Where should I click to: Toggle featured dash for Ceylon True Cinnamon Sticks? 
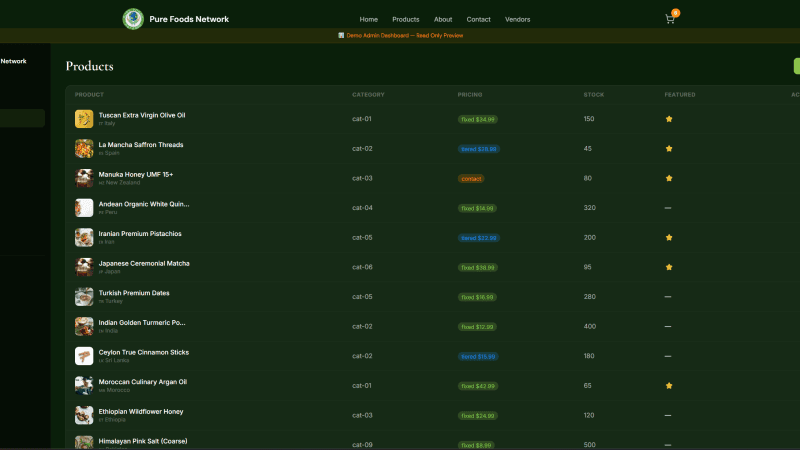coord(668,356)
